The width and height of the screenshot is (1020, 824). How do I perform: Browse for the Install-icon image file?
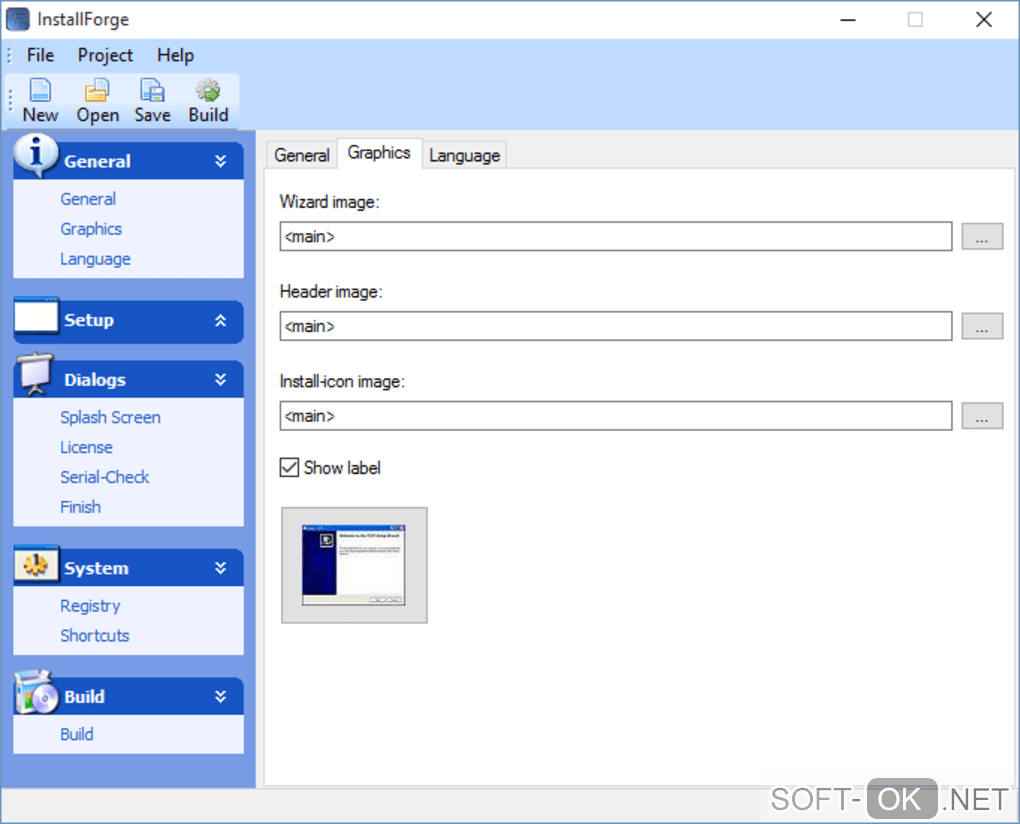(982, 416)
